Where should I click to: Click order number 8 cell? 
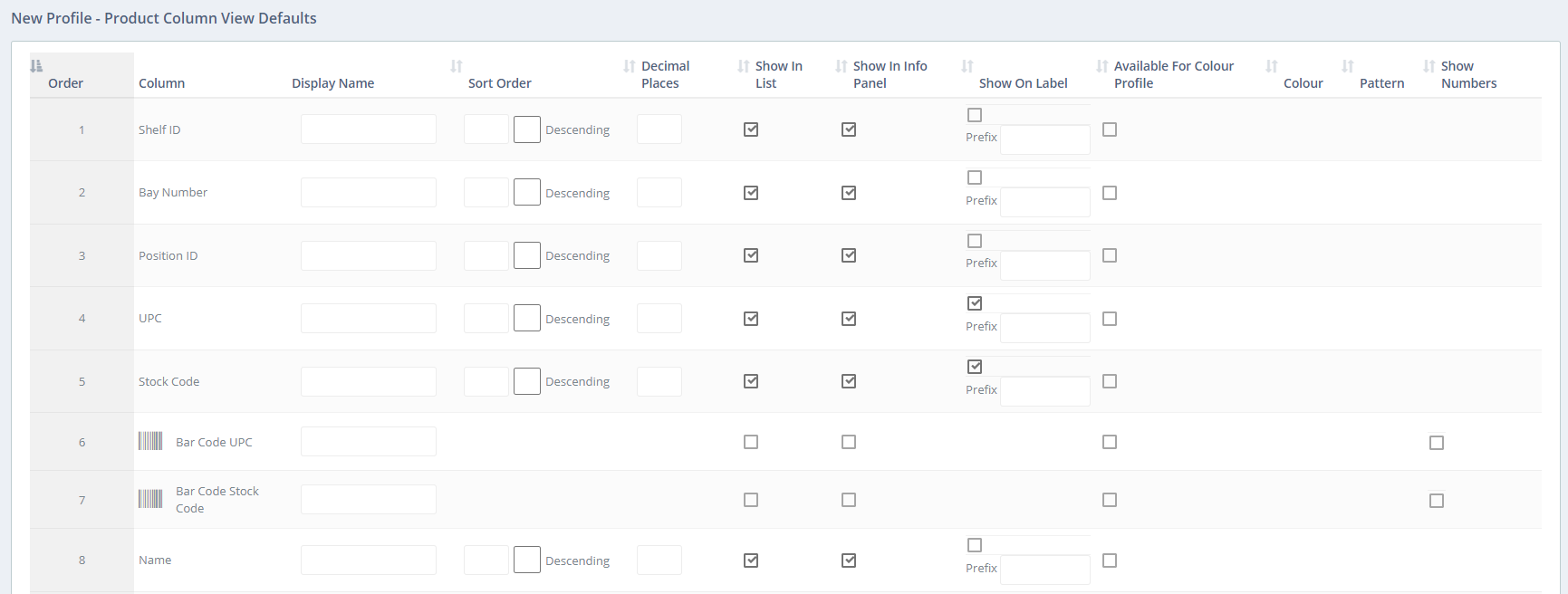pyautogui.click(x=82, y=560)
